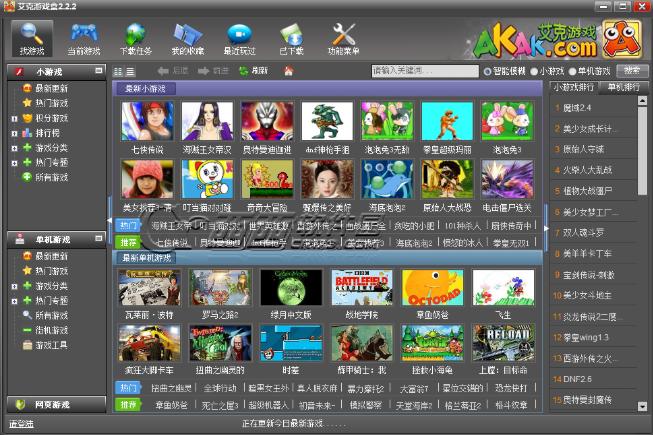The height and width of the screenshot is (435, 653).
Task: Collapse the 小游戏 panel header box
Action: [x=99, y=71]
